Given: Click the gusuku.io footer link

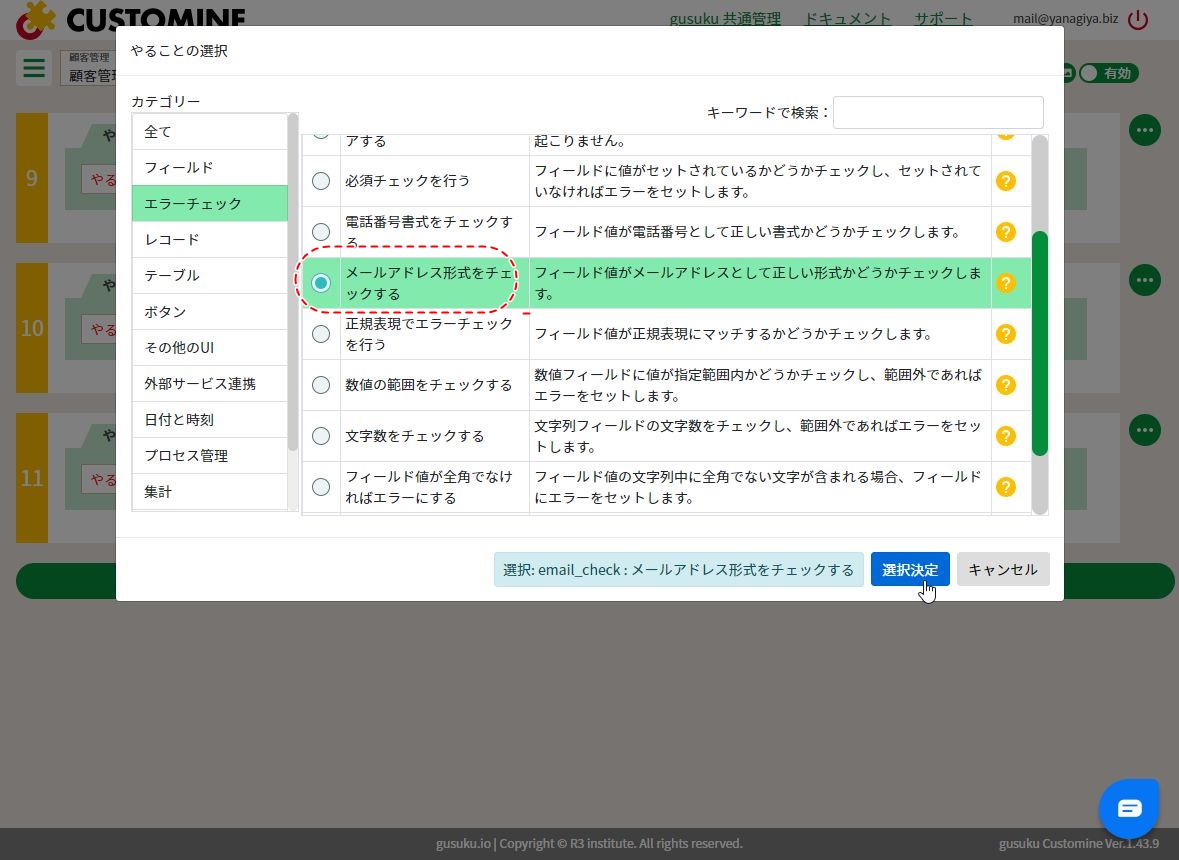Looking at the screenshot, I should pos(462,843).
